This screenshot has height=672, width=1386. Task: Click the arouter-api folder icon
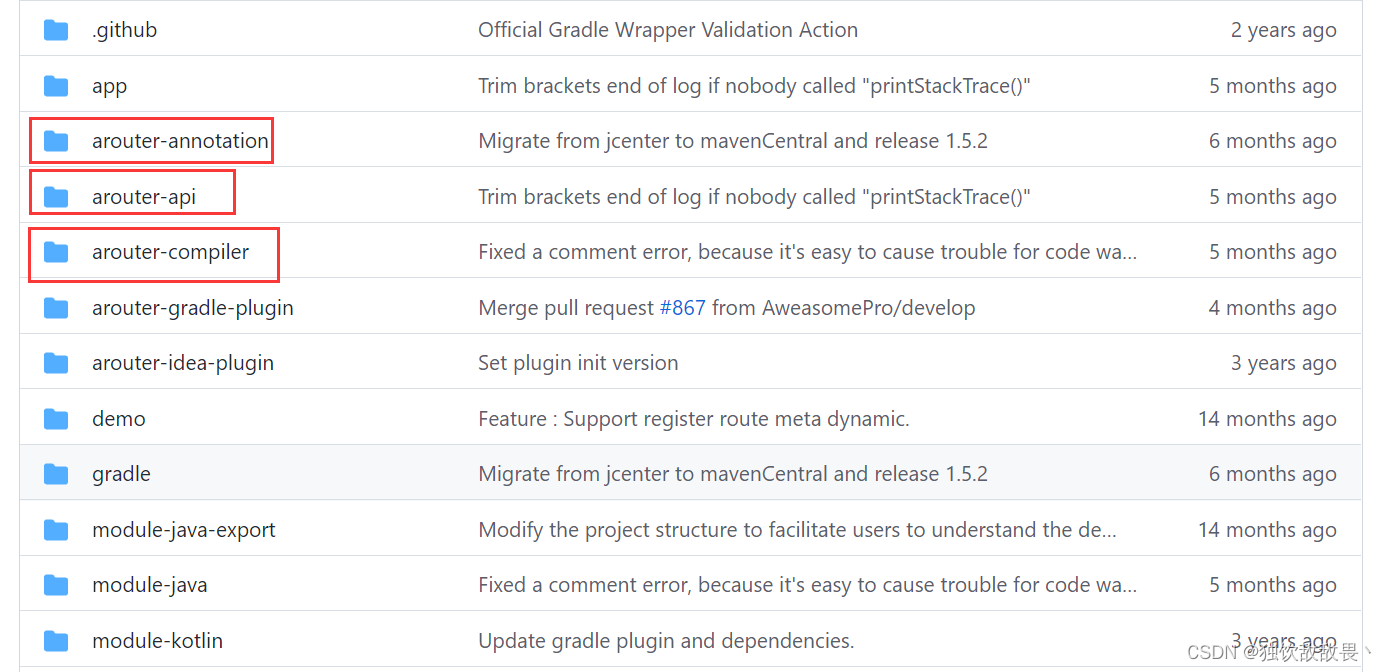(x=56, y=197)
